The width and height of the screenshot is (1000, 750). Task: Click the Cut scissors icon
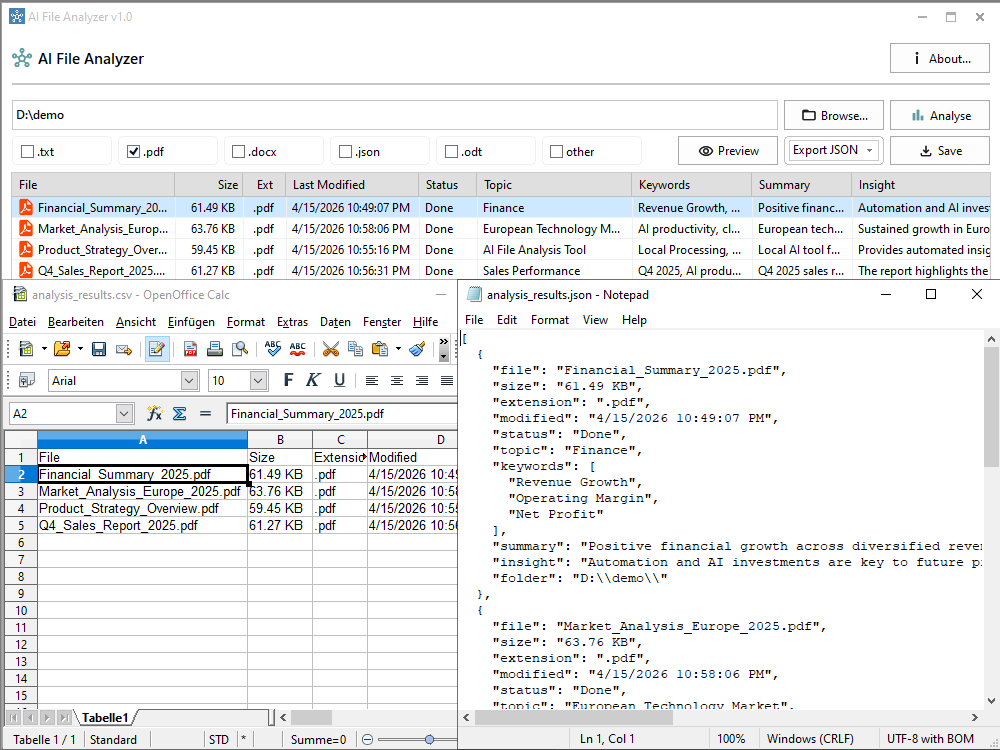[330, 349]
